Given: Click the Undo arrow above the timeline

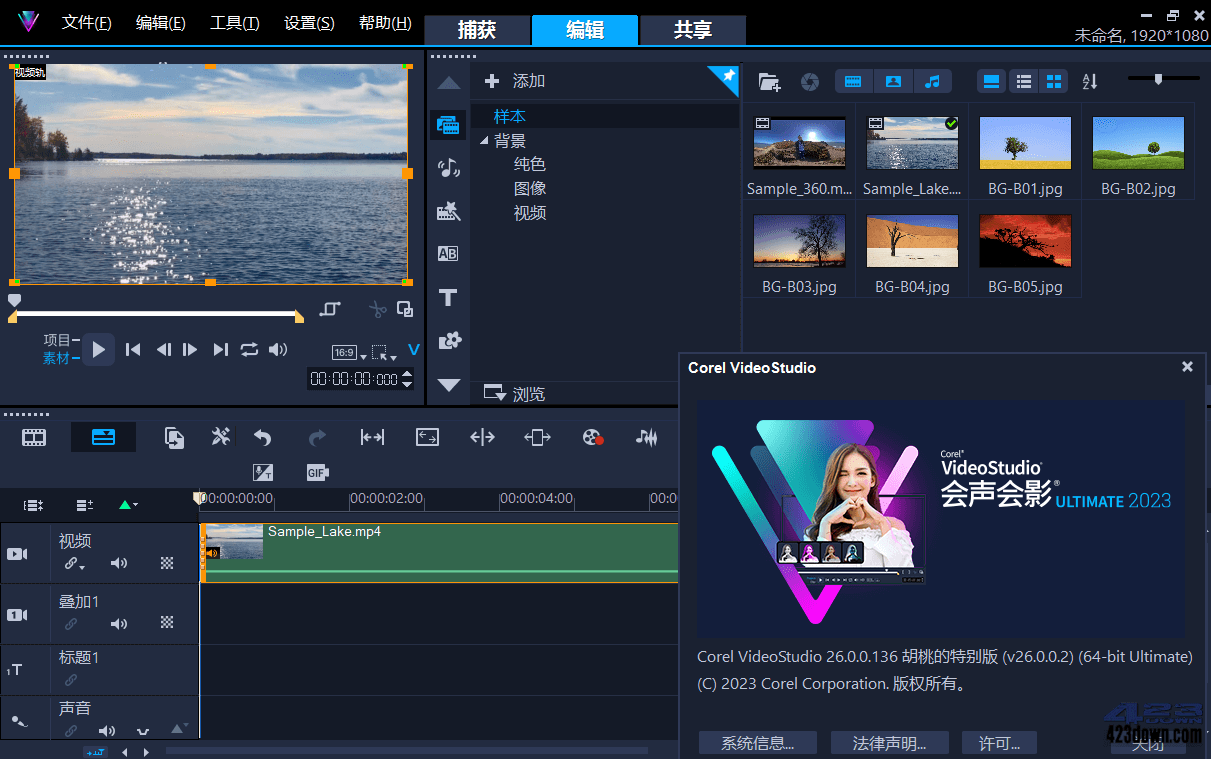Looking at the screenshot, I should click(261, 437).
